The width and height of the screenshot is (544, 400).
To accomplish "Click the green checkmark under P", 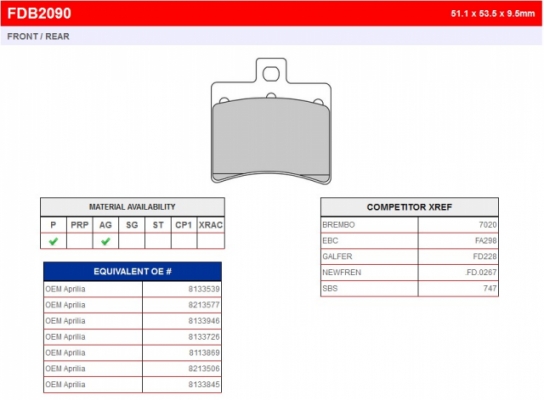I will tap(53, 241).
